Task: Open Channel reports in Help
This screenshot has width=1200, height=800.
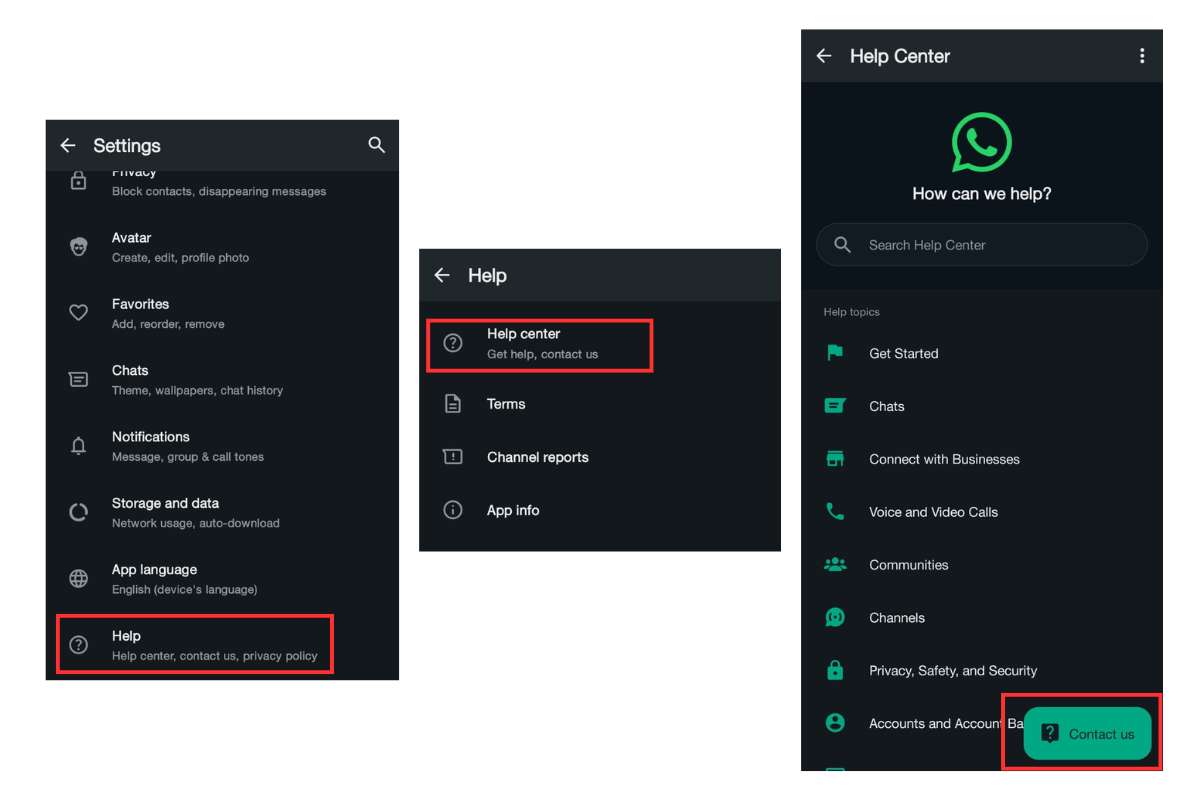Action: 600,457
